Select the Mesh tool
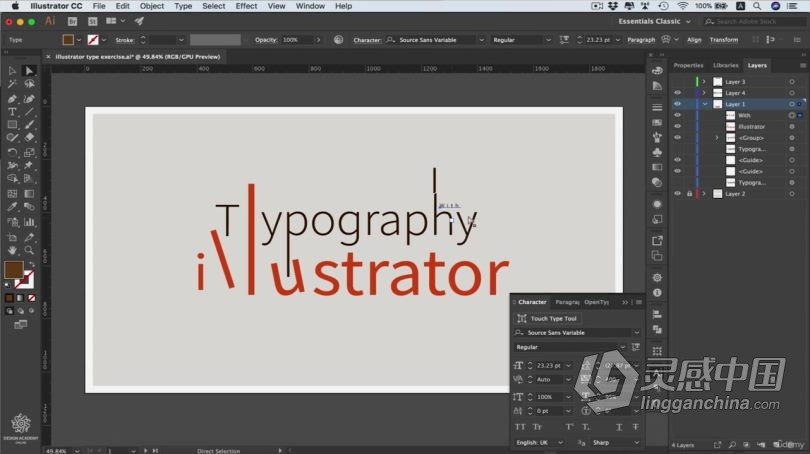Image resolution: width=810 pixels, height=454 pixels. (12, 194)
